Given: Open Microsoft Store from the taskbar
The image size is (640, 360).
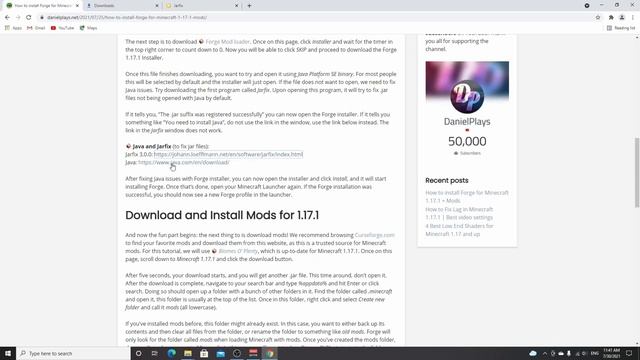Looking at the screenshot, I should coord(204,353).
